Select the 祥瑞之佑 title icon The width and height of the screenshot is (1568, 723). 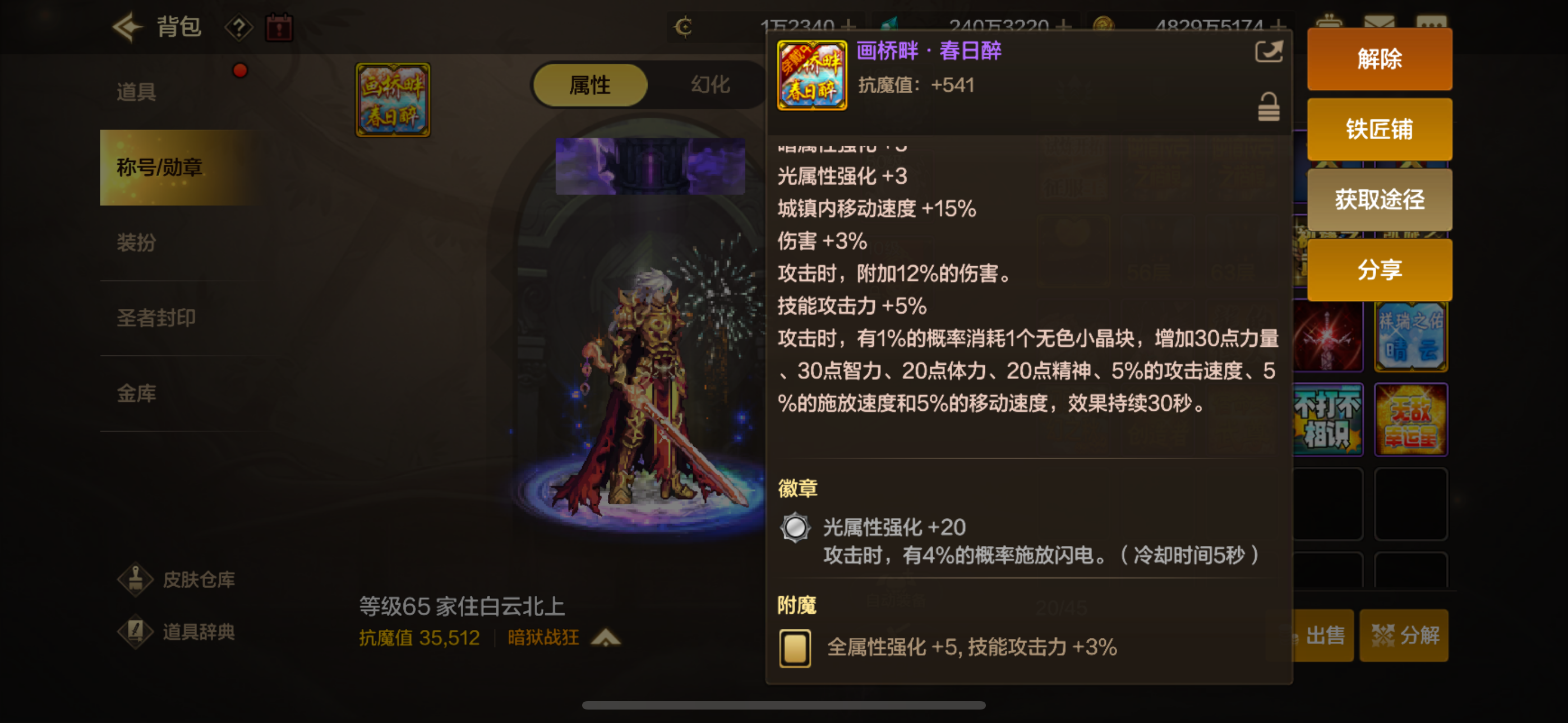pyautogui.click(x=1411, y=336)
